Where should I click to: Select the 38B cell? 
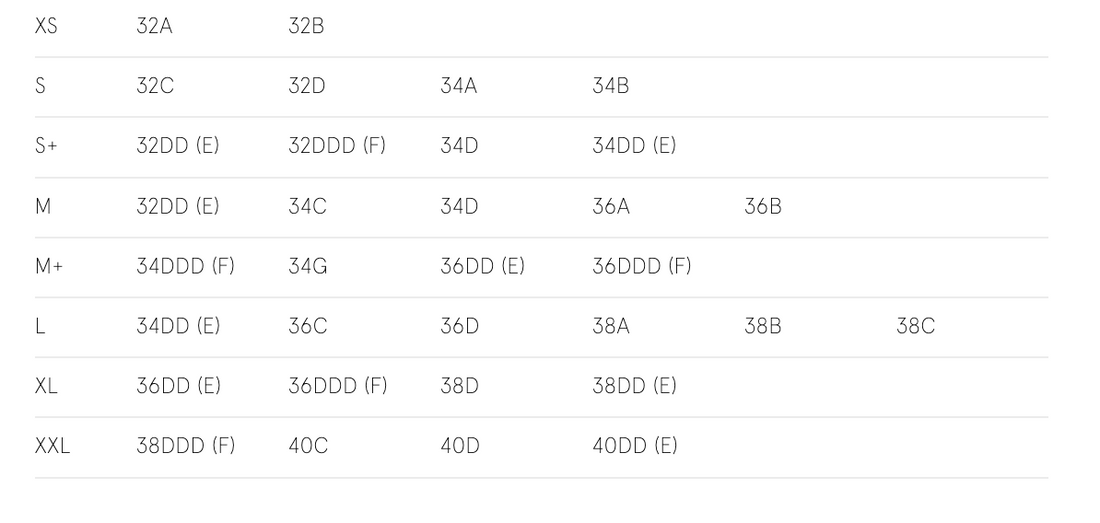tap(763, 326)
